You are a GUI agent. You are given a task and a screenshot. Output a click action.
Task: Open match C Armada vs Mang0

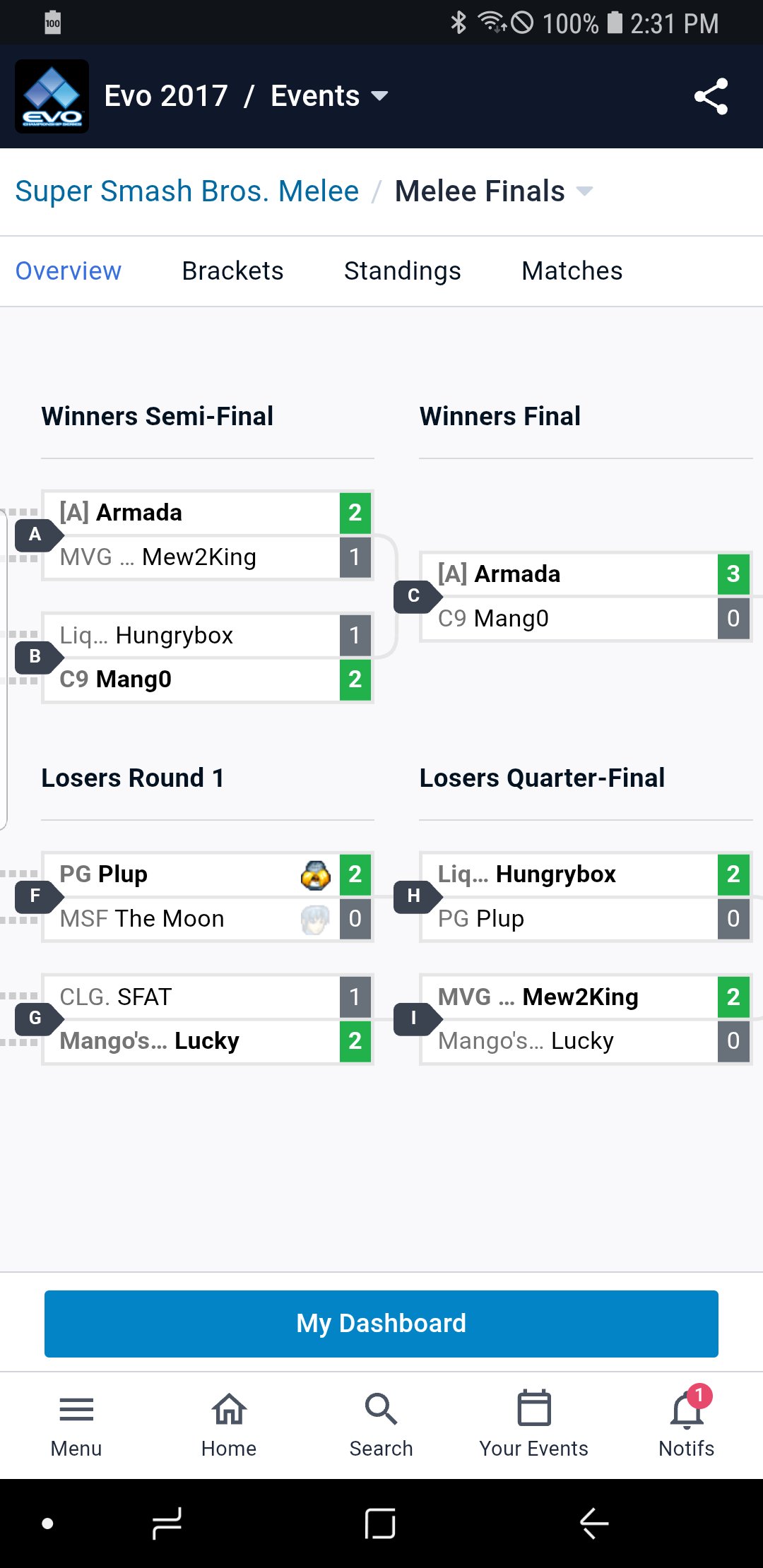click(586, 596)
